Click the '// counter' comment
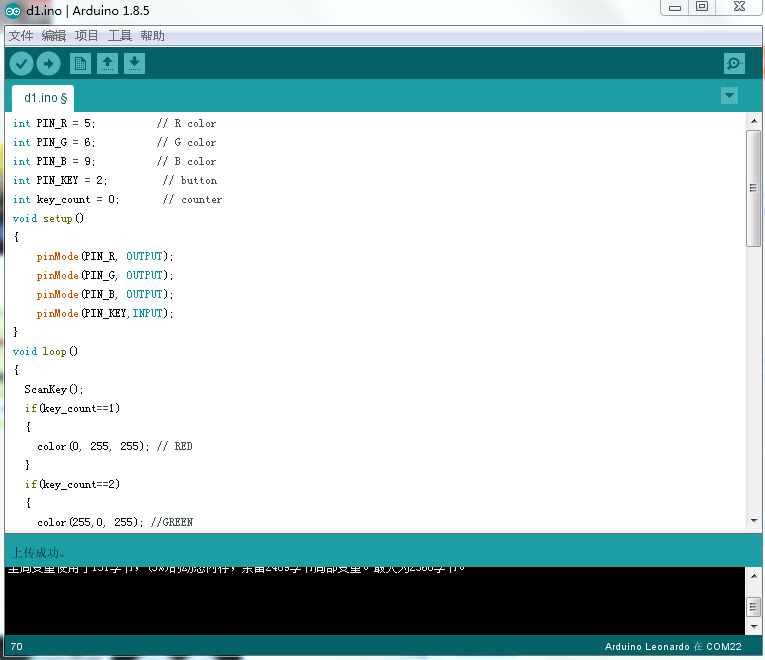 pos(192,200)
